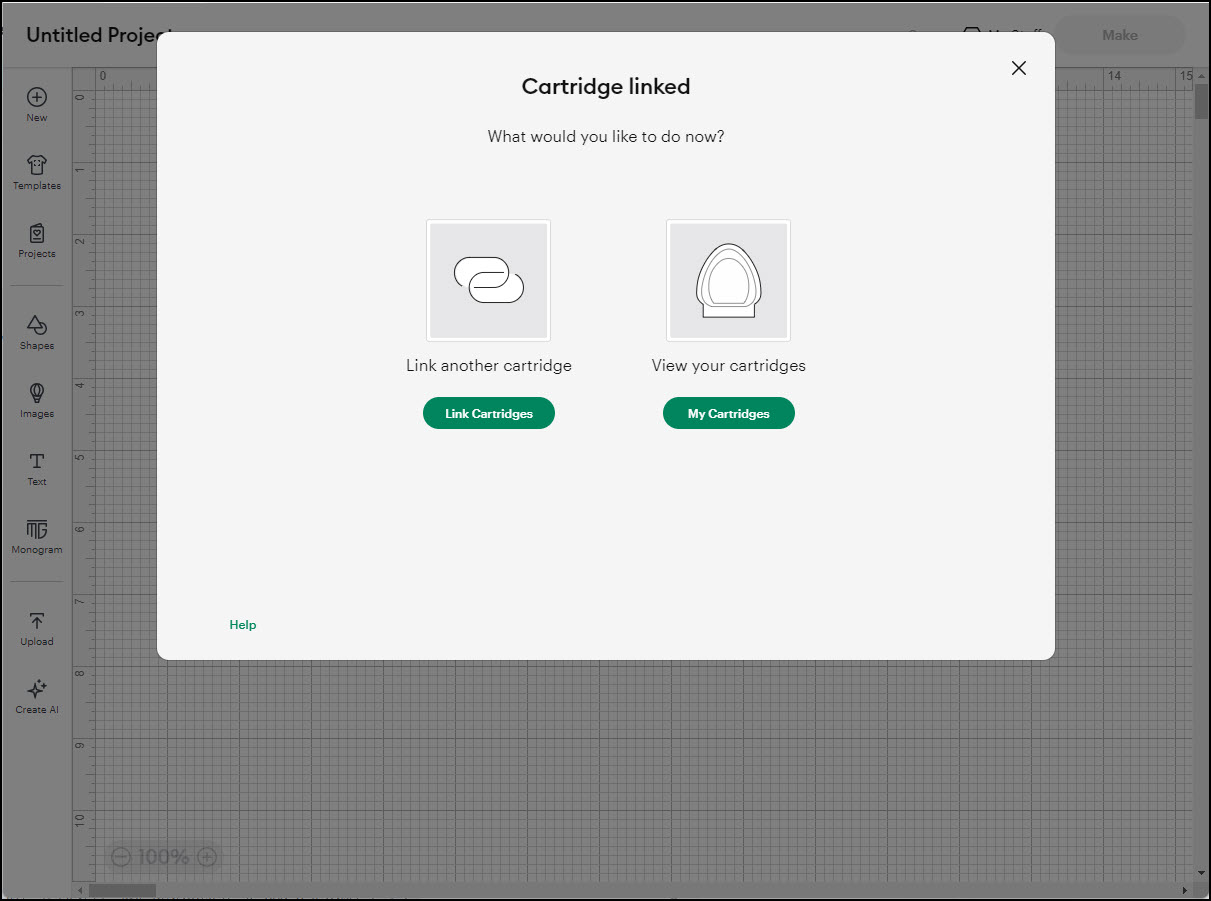Open the Monogram tool
Viewport: 1211px width, 901px height.
click(x=37, y=535)
